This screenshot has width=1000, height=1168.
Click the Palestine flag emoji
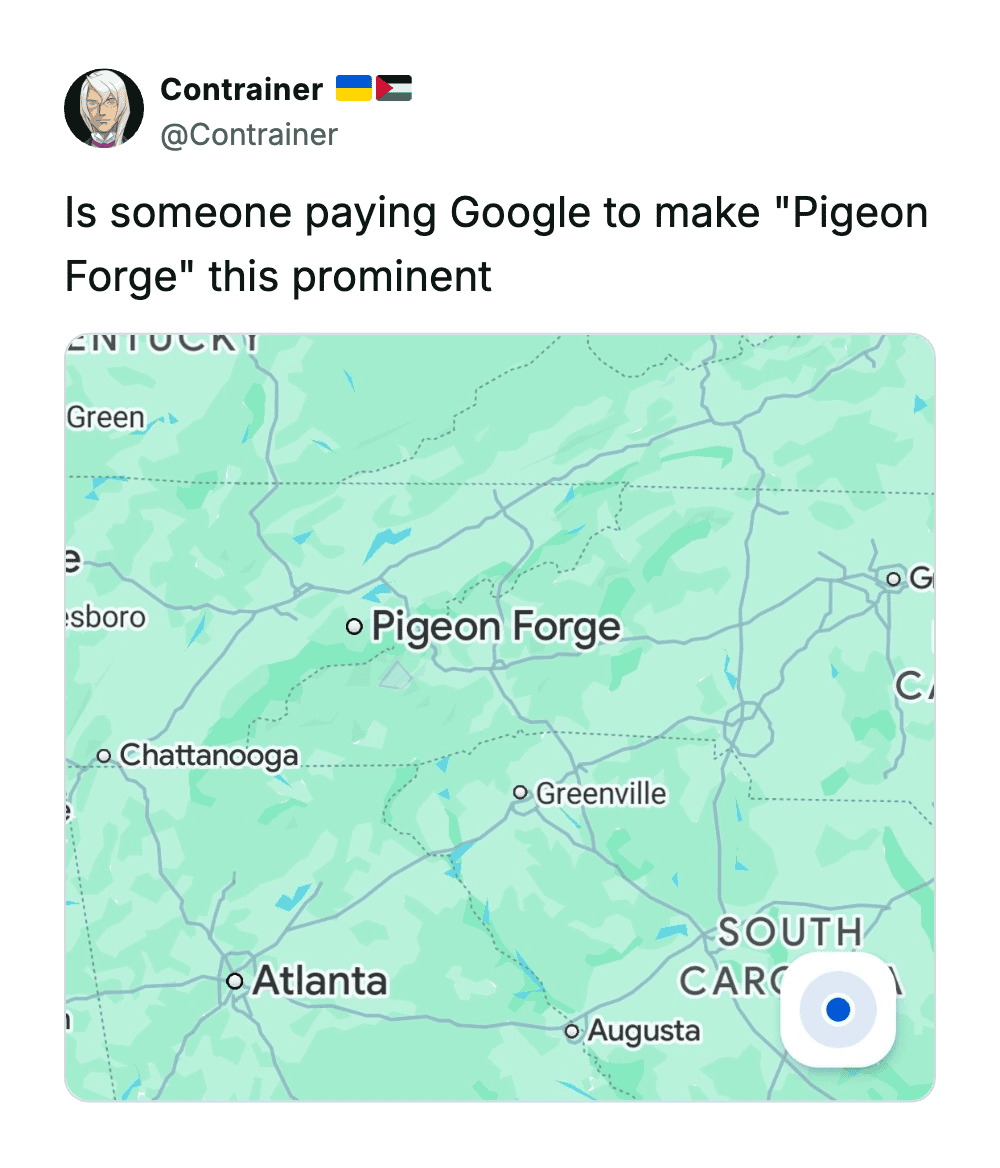(394, 89)
